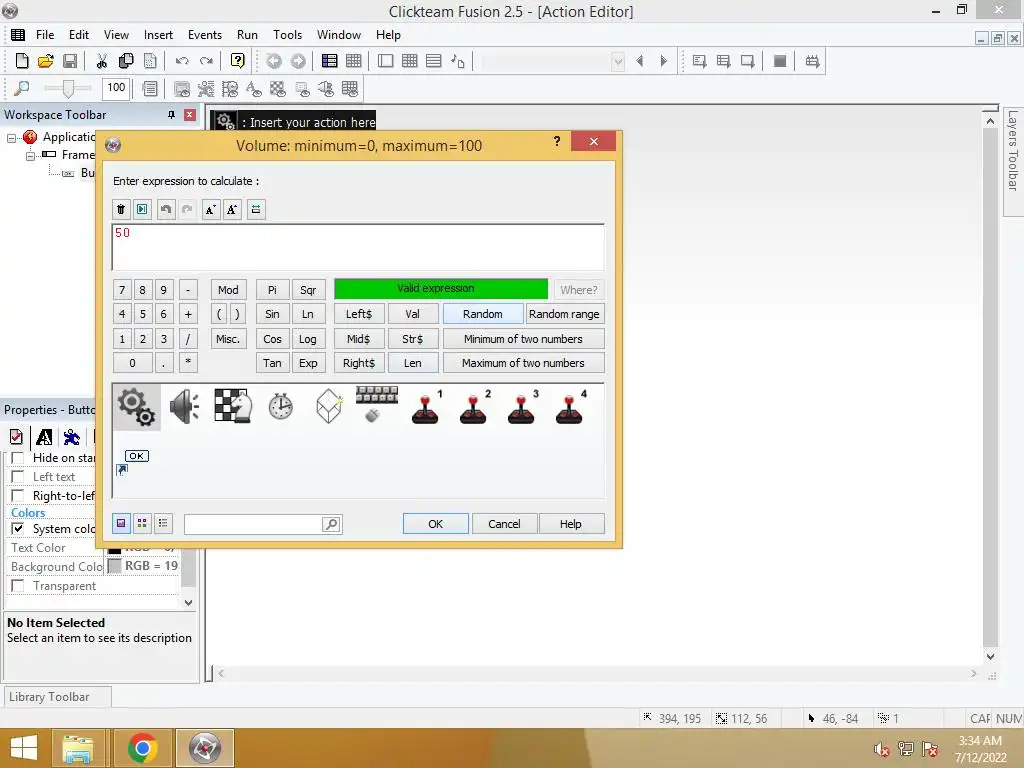1024x768 pixels.
Task: Click the dialog Help button
Action: [x=571, y=524]
